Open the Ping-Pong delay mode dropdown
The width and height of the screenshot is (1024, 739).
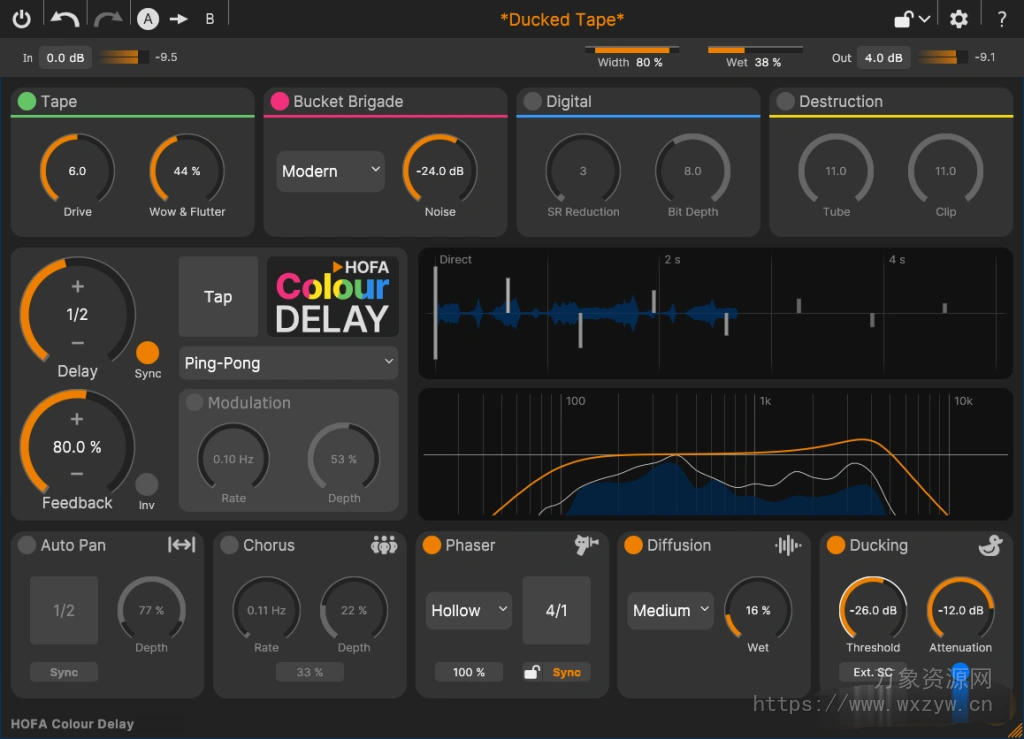(x=288, y=362)
